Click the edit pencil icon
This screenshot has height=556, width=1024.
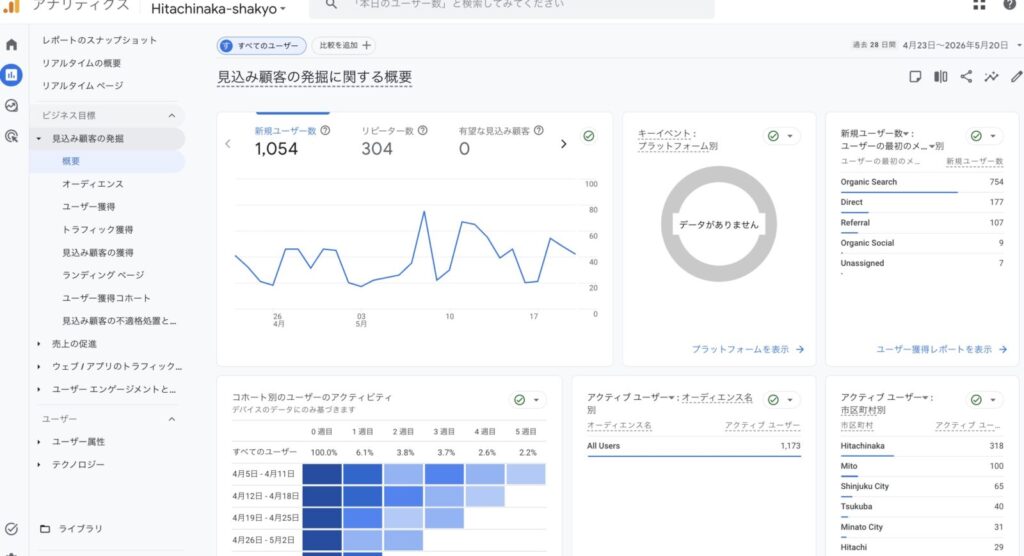(x=1016, y=76)
